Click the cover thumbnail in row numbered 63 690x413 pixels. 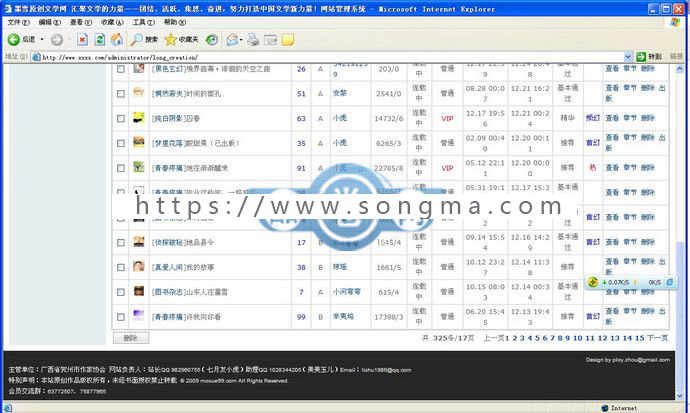[139, 118]
